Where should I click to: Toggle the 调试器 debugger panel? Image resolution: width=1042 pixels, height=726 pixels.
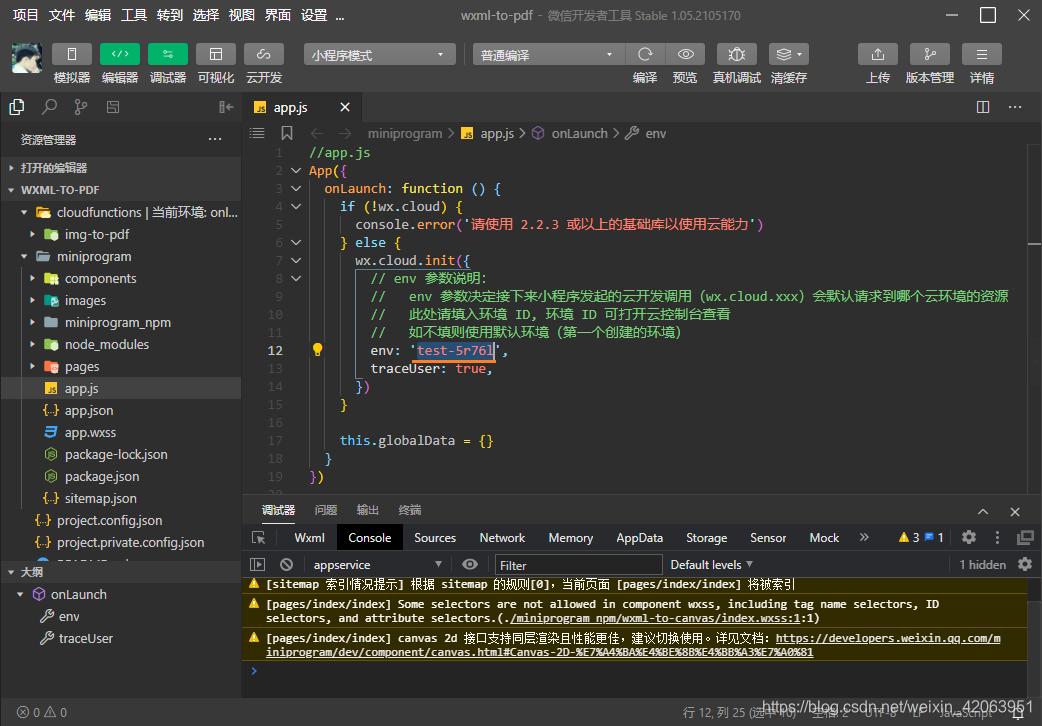[168, 54]
